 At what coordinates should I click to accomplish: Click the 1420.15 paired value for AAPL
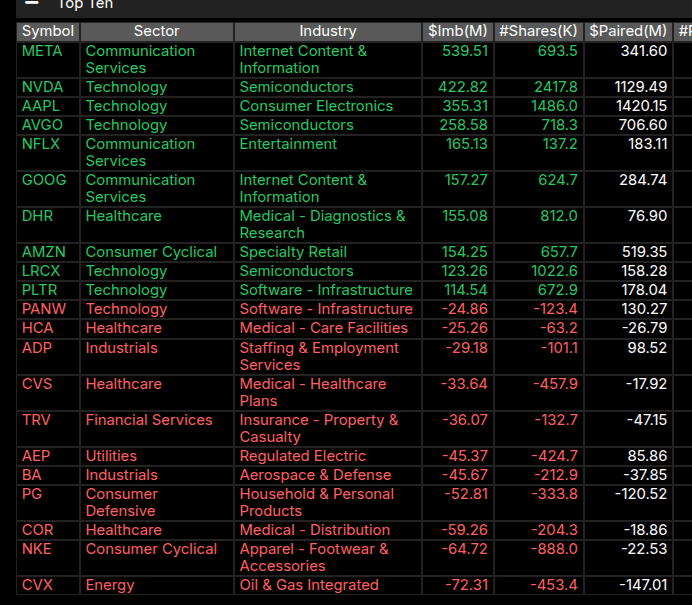tap(642, 106)
